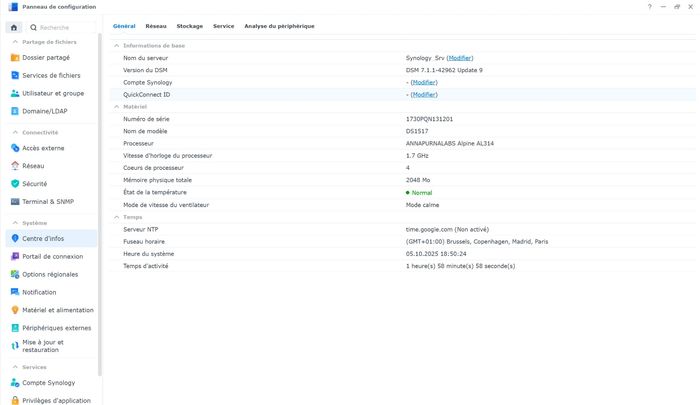Open Options régionales icon

tap(15, 274)
